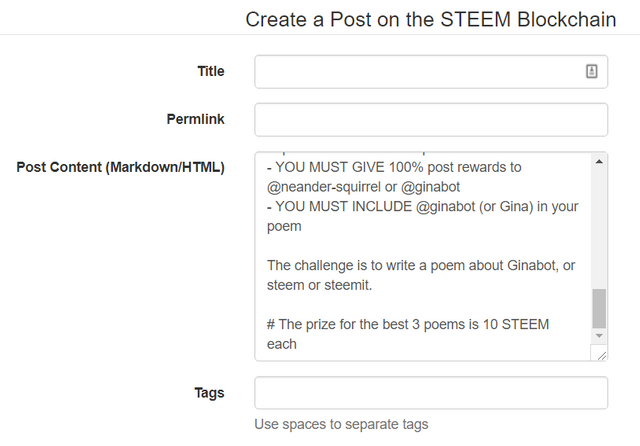Click the Post Content scrollbar down arrow
This screenshot has width=640, height=446.
click(599, 337)
